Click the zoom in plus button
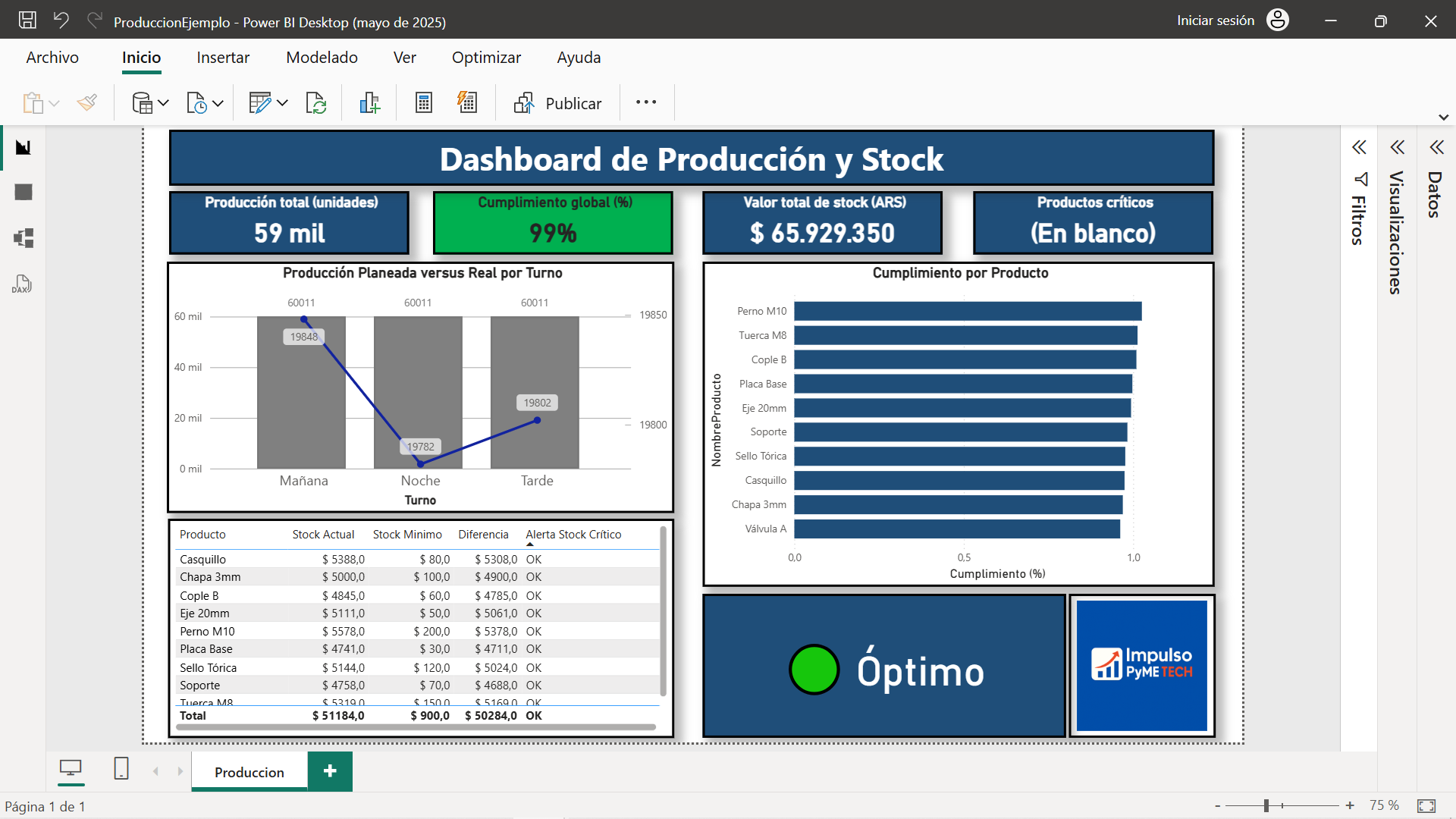1456x819 pixels. (1350, 805)
